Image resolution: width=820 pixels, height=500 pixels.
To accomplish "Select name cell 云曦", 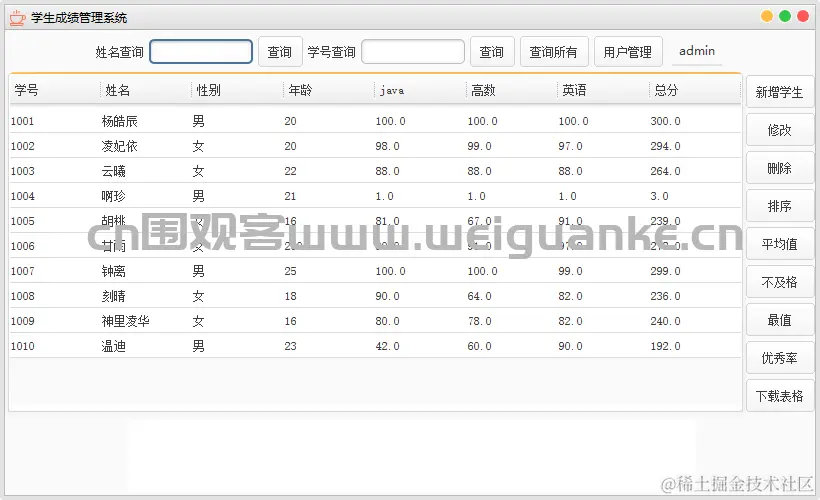I will [113, 171].
